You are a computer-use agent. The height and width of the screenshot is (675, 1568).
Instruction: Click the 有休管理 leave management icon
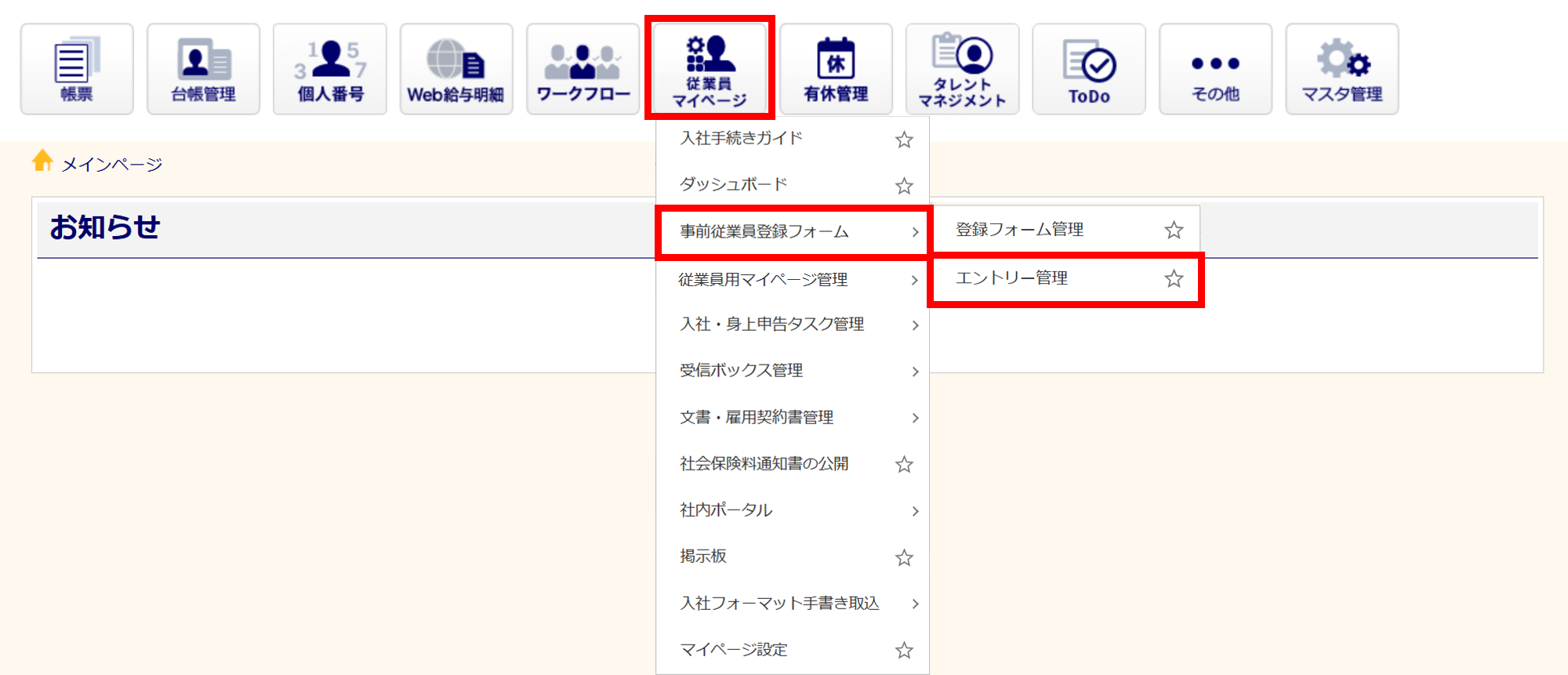pos(836,69)
